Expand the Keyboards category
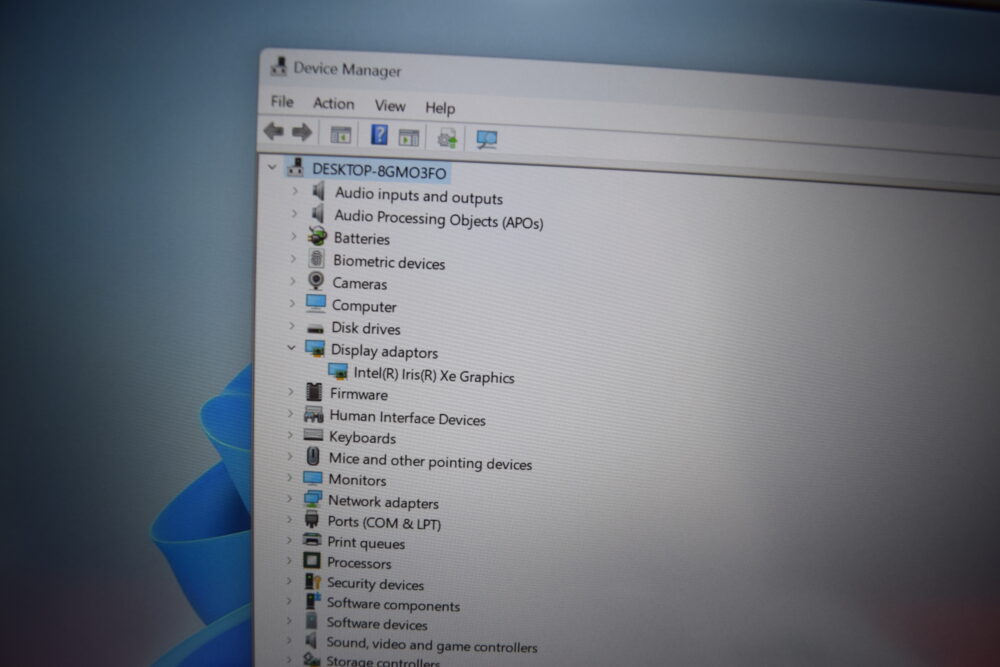Viewport: 1000px width, 667px height. click(x=290, y=435)
